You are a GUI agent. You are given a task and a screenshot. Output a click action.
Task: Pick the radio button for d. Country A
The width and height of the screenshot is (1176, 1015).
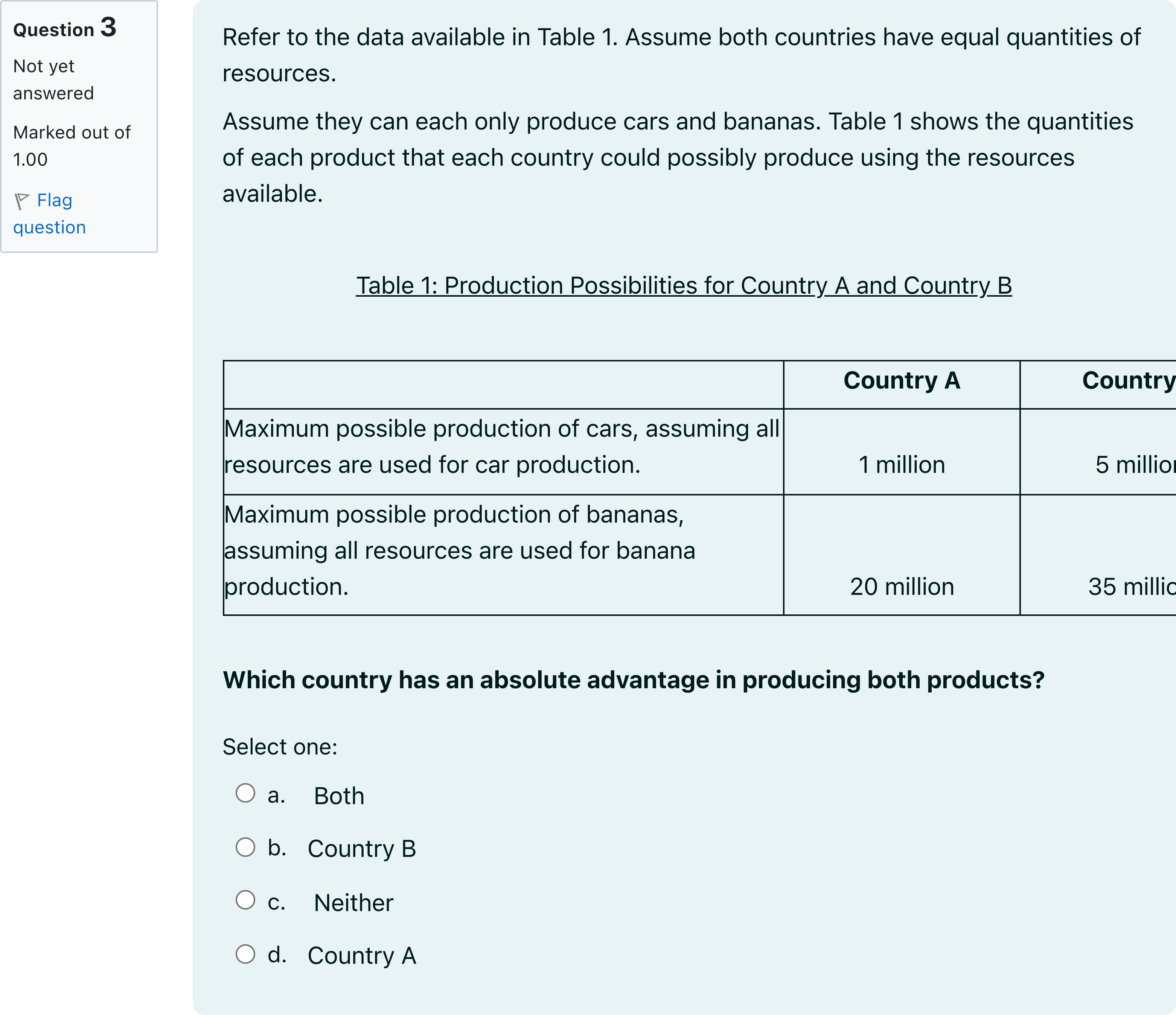245,954
